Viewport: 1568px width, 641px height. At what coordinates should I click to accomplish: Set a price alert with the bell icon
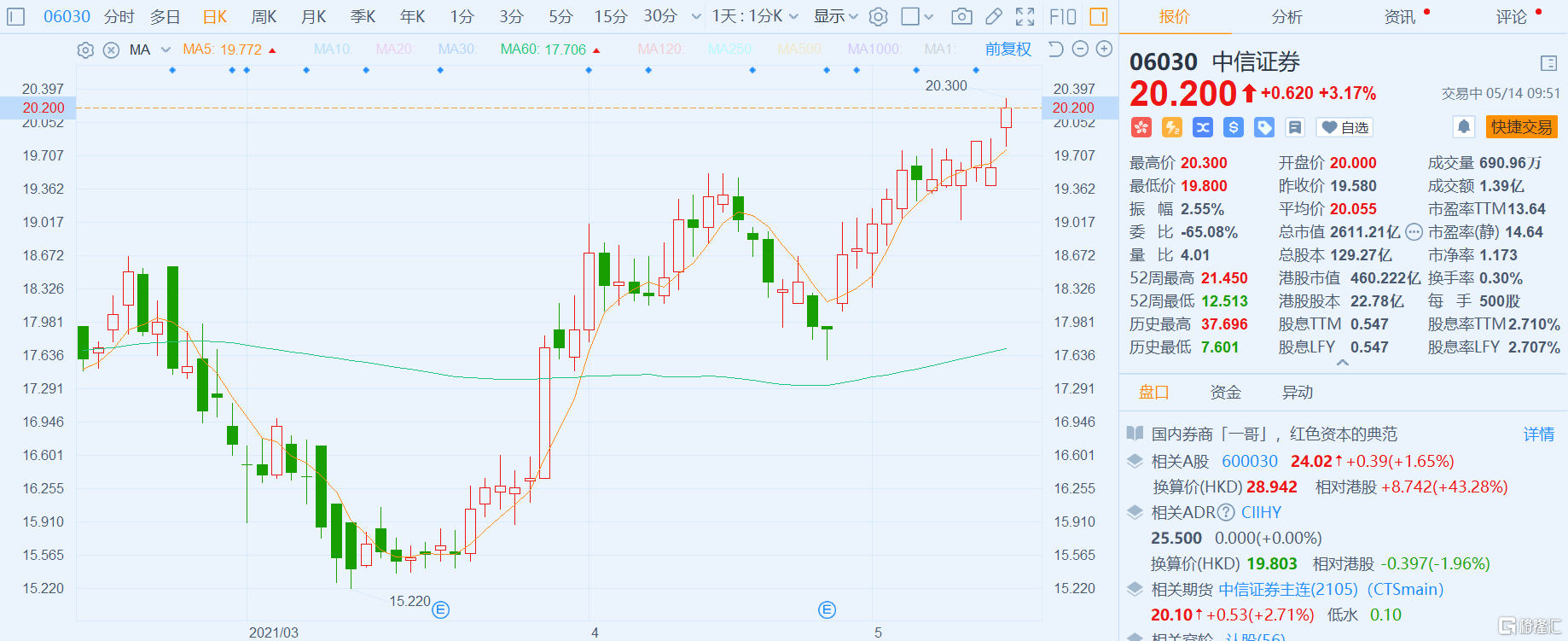pyautogui.click(x=1464, y=127)
